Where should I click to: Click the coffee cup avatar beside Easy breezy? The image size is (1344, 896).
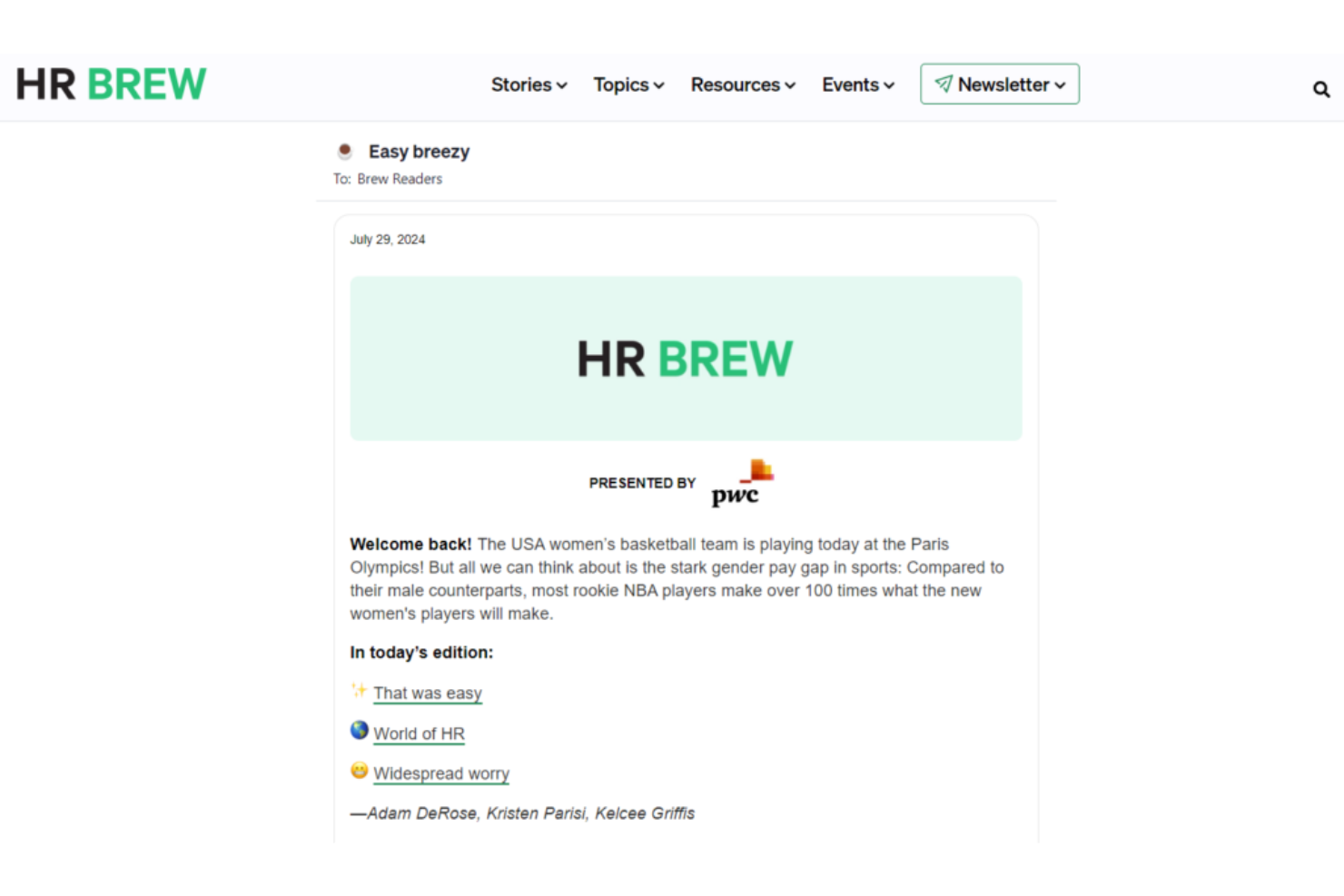(345, 151)
